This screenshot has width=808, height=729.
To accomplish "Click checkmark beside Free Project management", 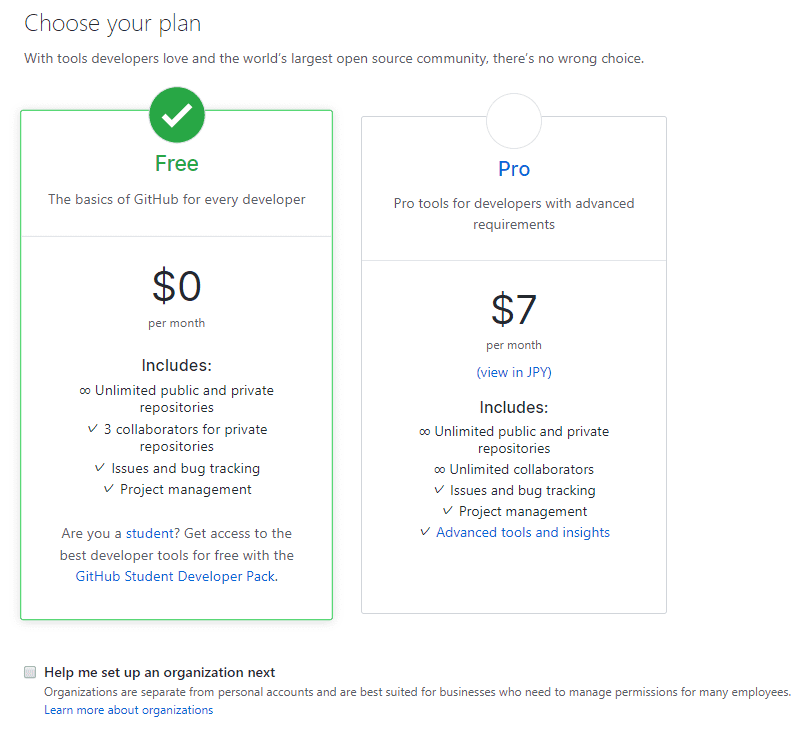I will 109,488.
